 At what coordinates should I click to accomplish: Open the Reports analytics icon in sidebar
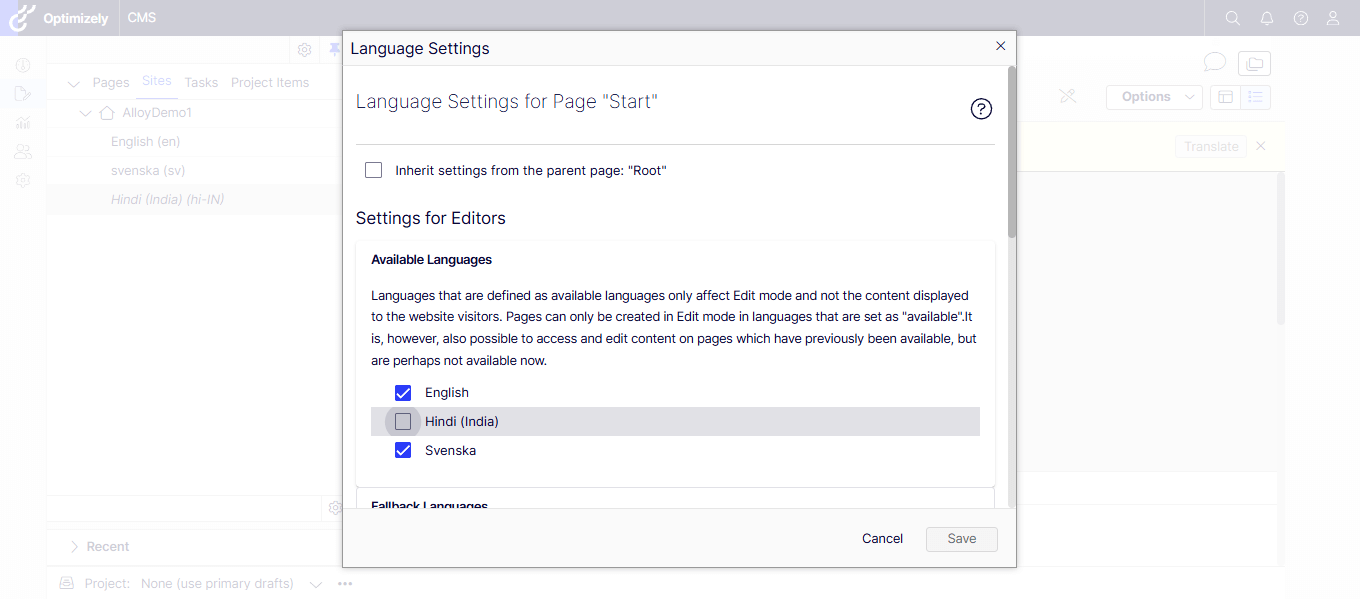pyautogui.click(x=22, y=122)
